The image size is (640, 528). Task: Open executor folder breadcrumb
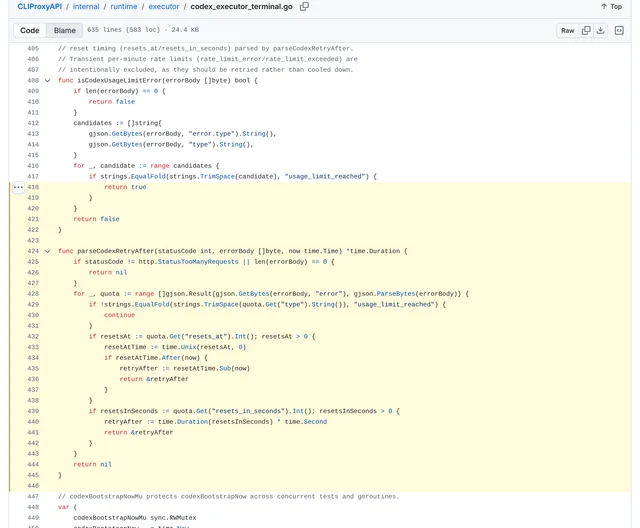coord(164,7)
